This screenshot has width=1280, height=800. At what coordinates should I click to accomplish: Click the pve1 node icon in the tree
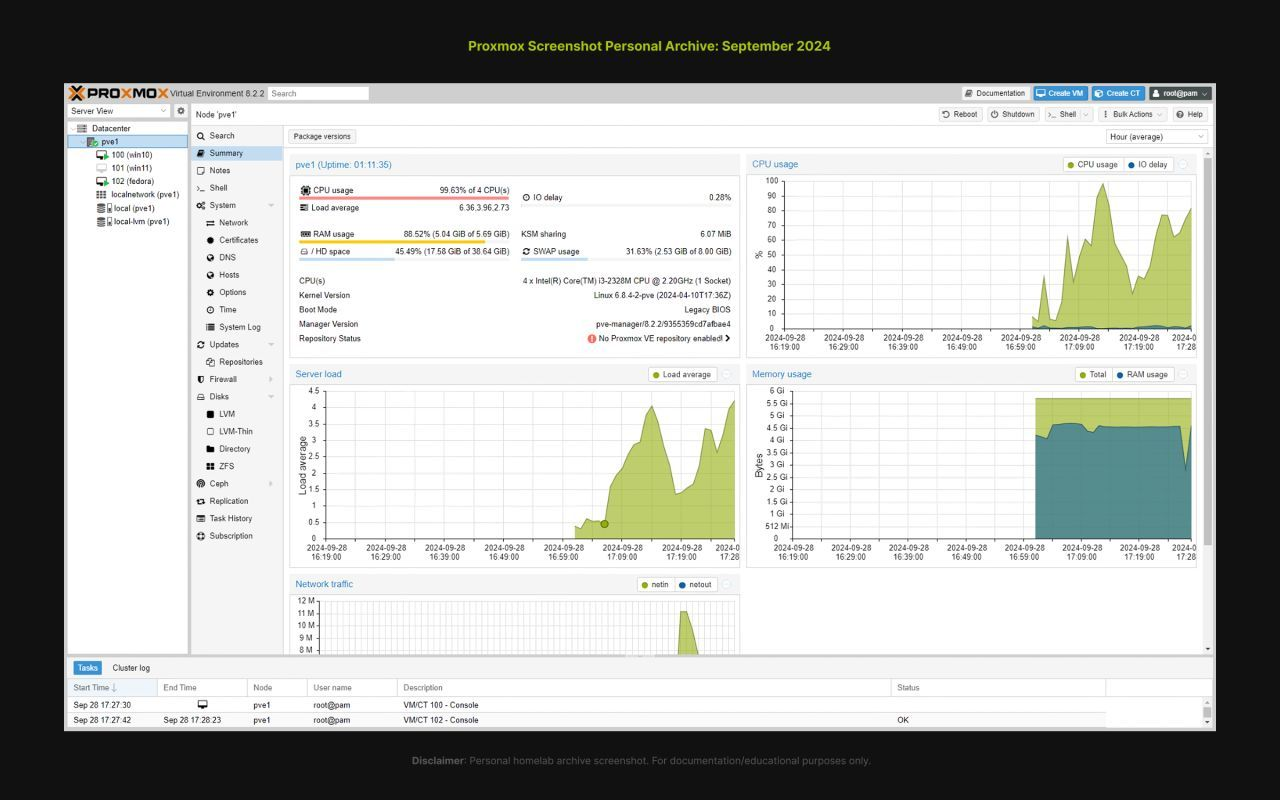pos(93,142)
